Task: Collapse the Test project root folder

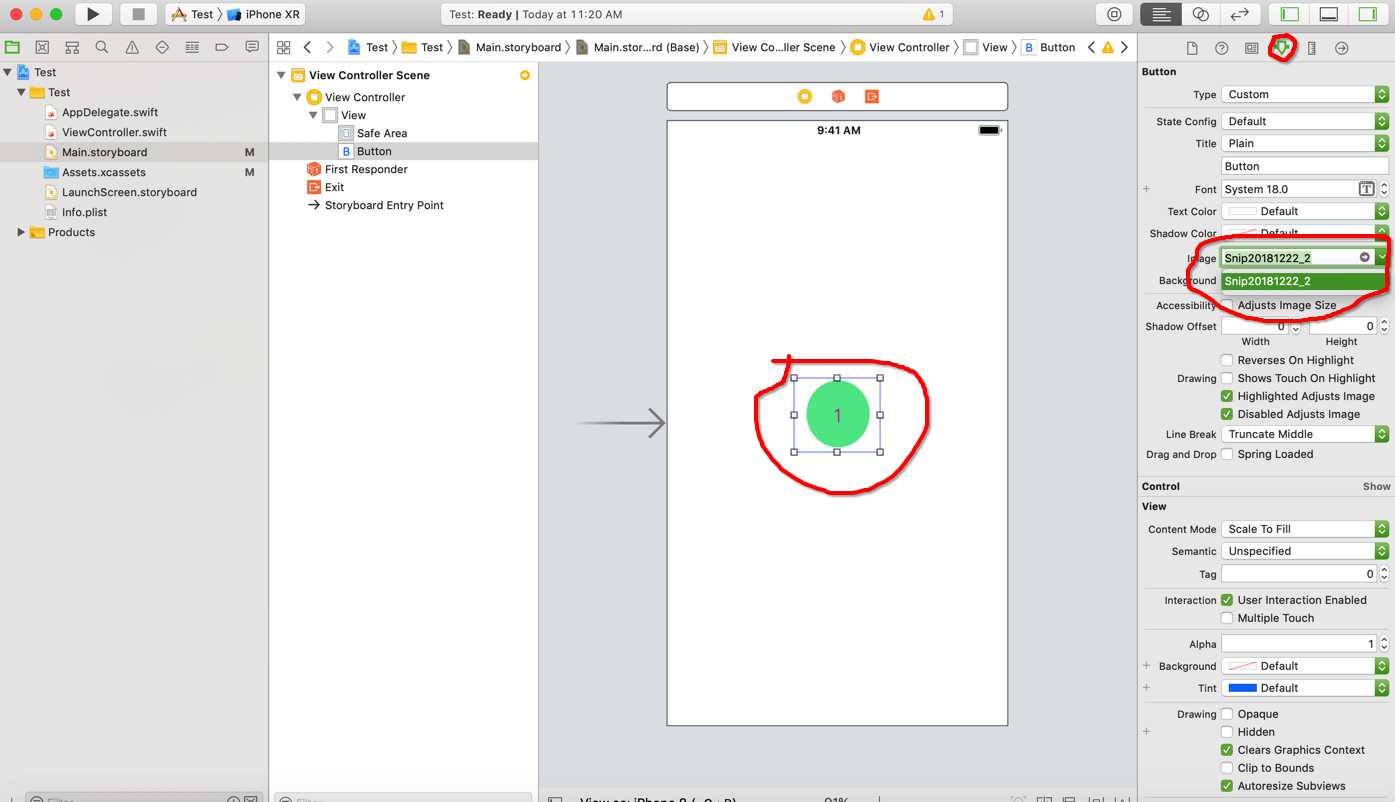Action: 8,72
